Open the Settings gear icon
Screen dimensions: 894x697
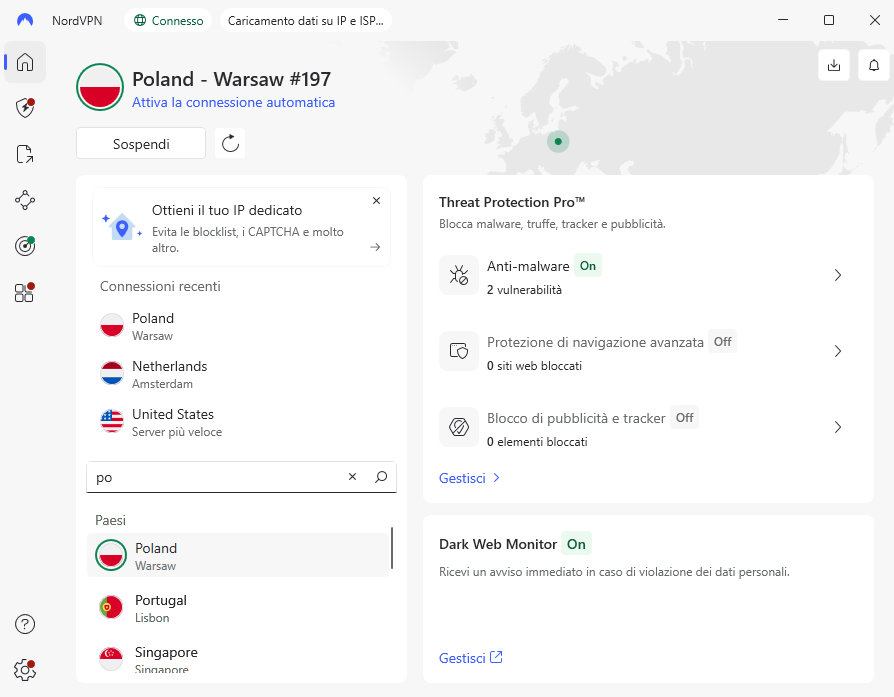click(x=25, y=670)
